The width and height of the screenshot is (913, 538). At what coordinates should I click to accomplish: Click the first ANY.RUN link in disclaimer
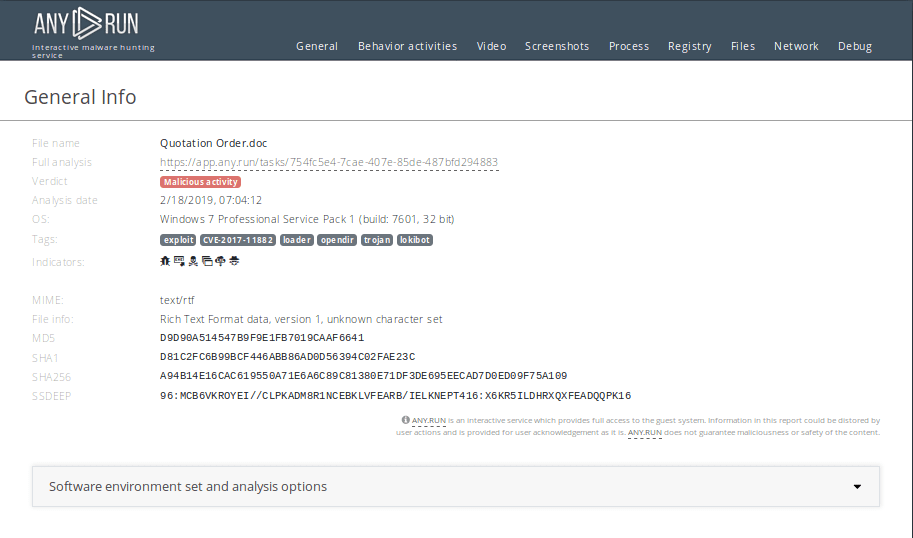429,421
